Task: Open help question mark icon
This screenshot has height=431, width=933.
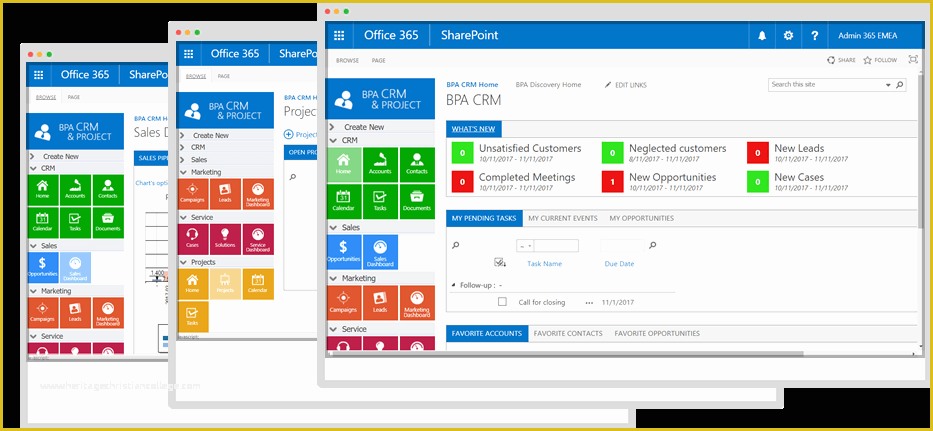Action: (815, 36)
